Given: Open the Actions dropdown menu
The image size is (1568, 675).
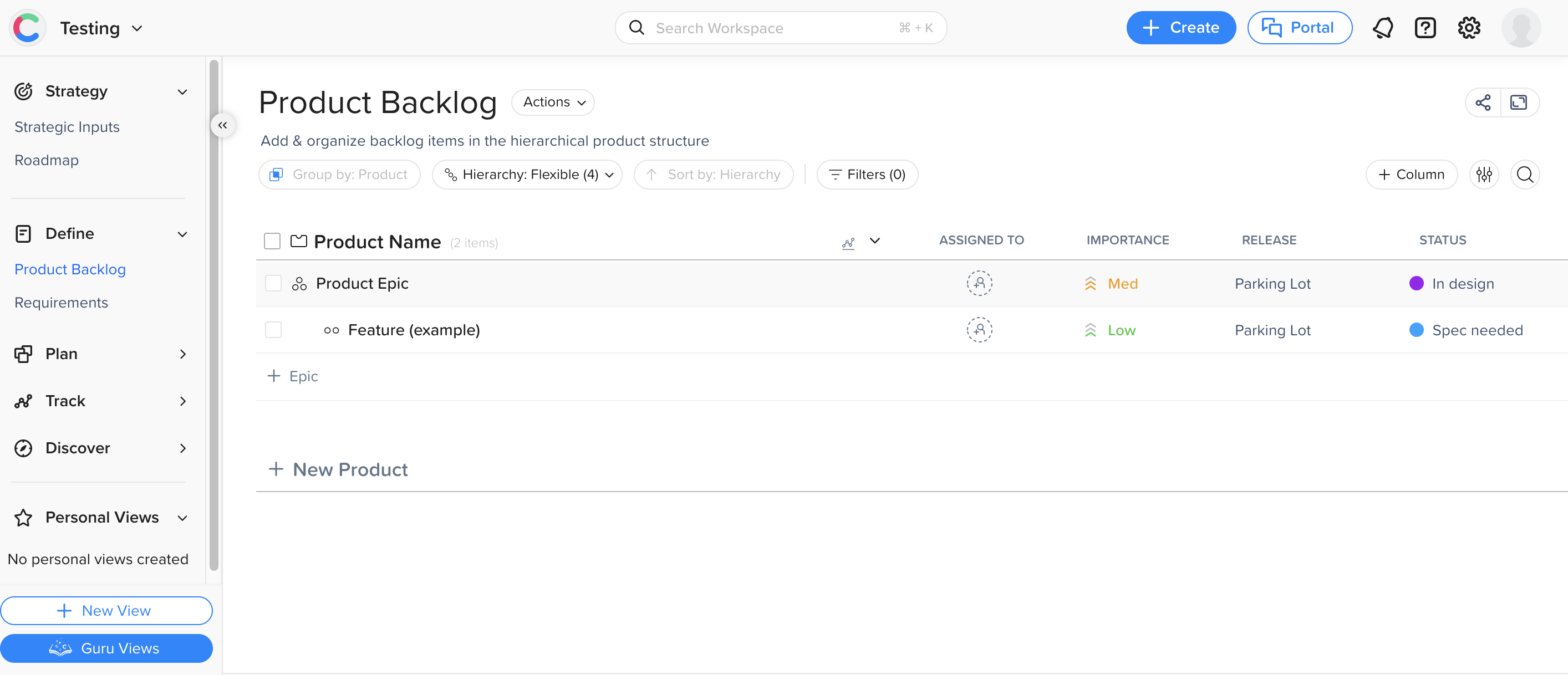Looking at the screenshot, I should pos(553,103).
